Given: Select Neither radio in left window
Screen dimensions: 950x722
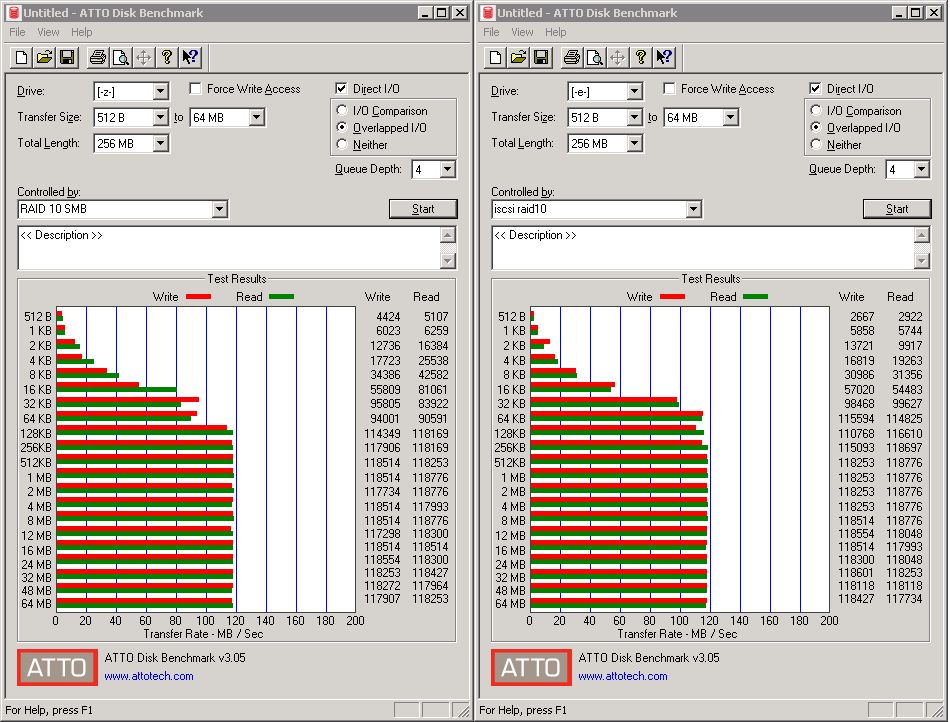Looking at the screenshot, I should point(342,144).
